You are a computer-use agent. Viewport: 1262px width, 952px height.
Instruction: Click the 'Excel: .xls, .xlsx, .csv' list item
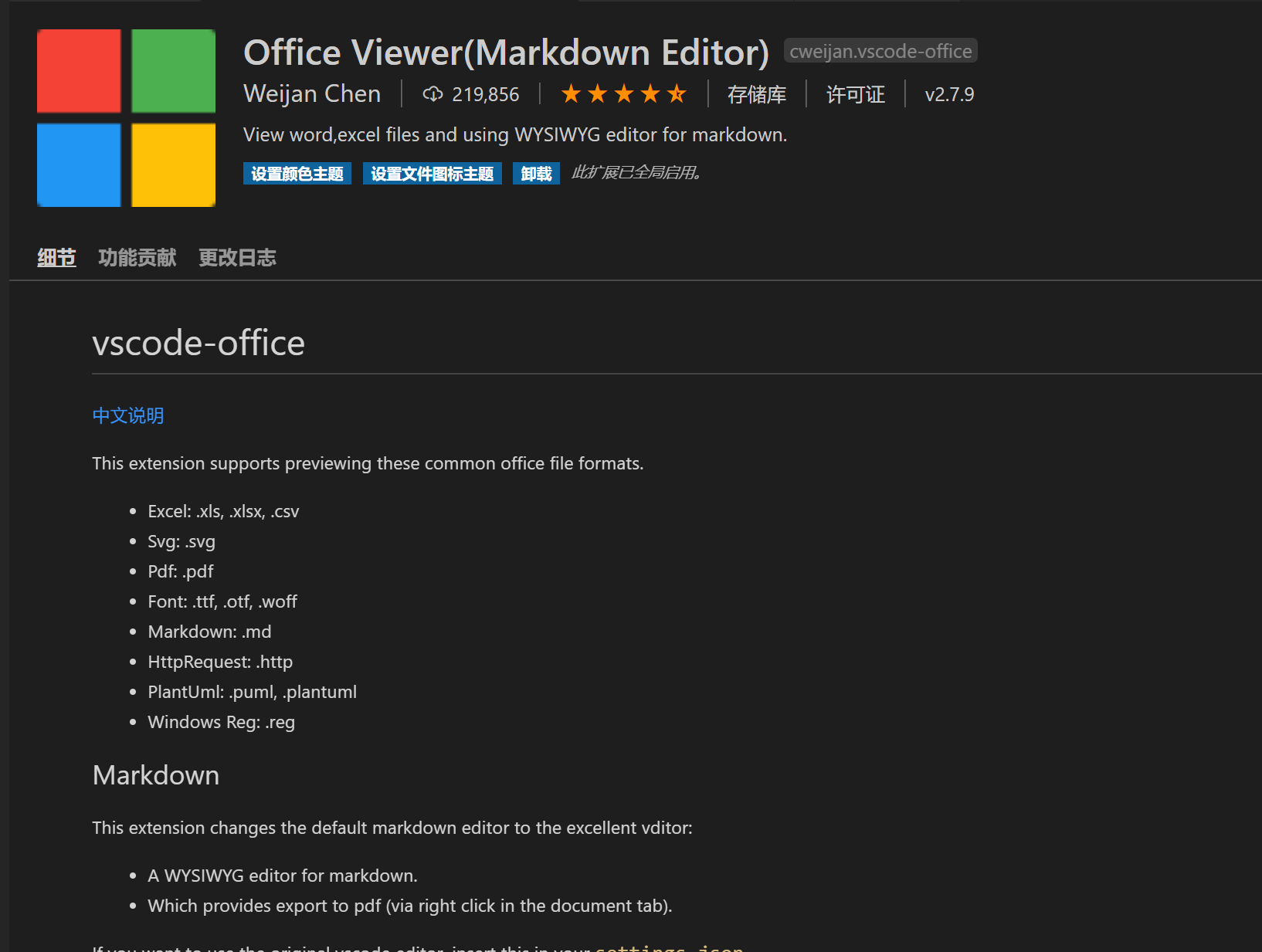point(223,511)
